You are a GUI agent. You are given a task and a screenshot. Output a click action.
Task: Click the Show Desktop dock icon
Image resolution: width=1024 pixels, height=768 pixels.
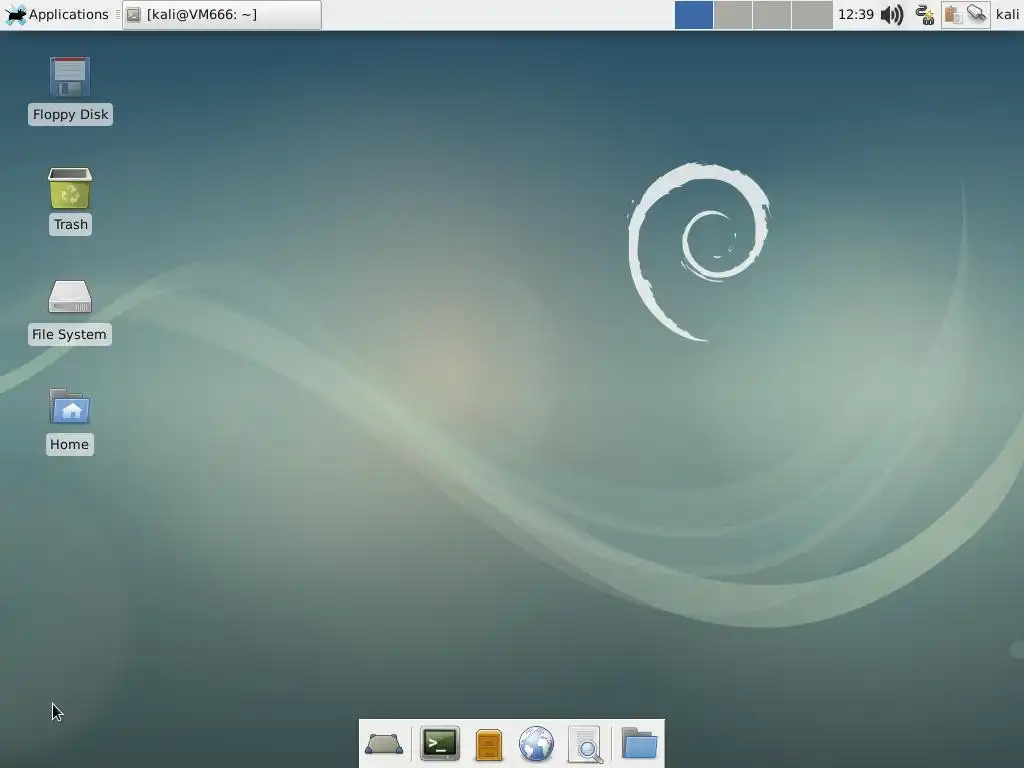tap(384, 744)
